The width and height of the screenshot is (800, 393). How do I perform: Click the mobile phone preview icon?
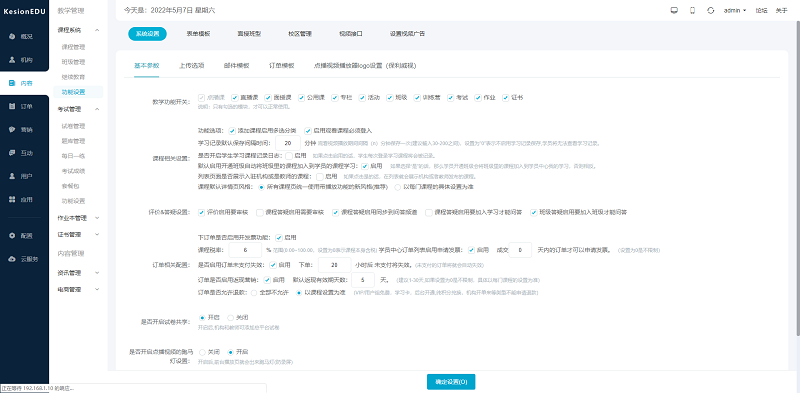[x=692, y=10]
